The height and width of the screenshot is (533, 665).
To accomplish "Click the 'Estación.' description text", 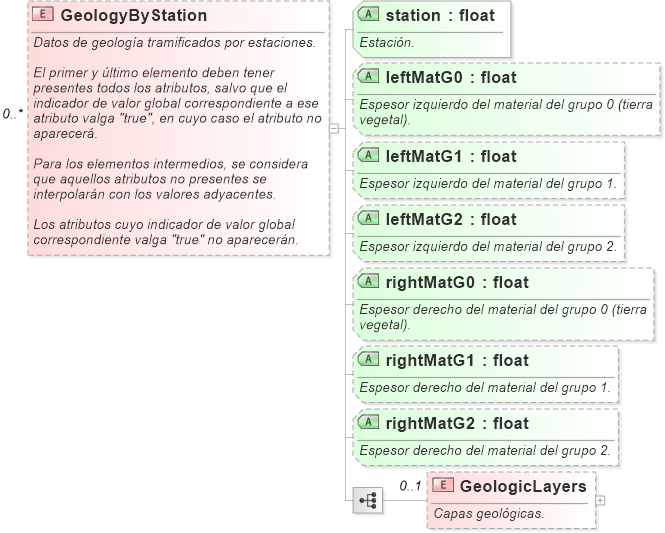I will [387, 42].
